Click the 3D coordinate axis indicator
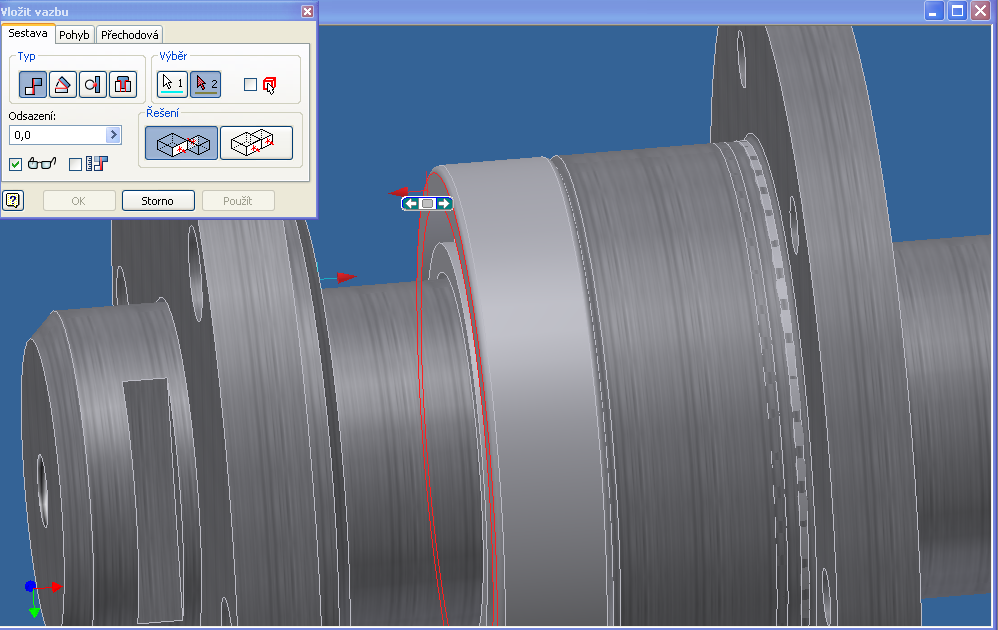998x630 pixels. click(x=42, y=598)
